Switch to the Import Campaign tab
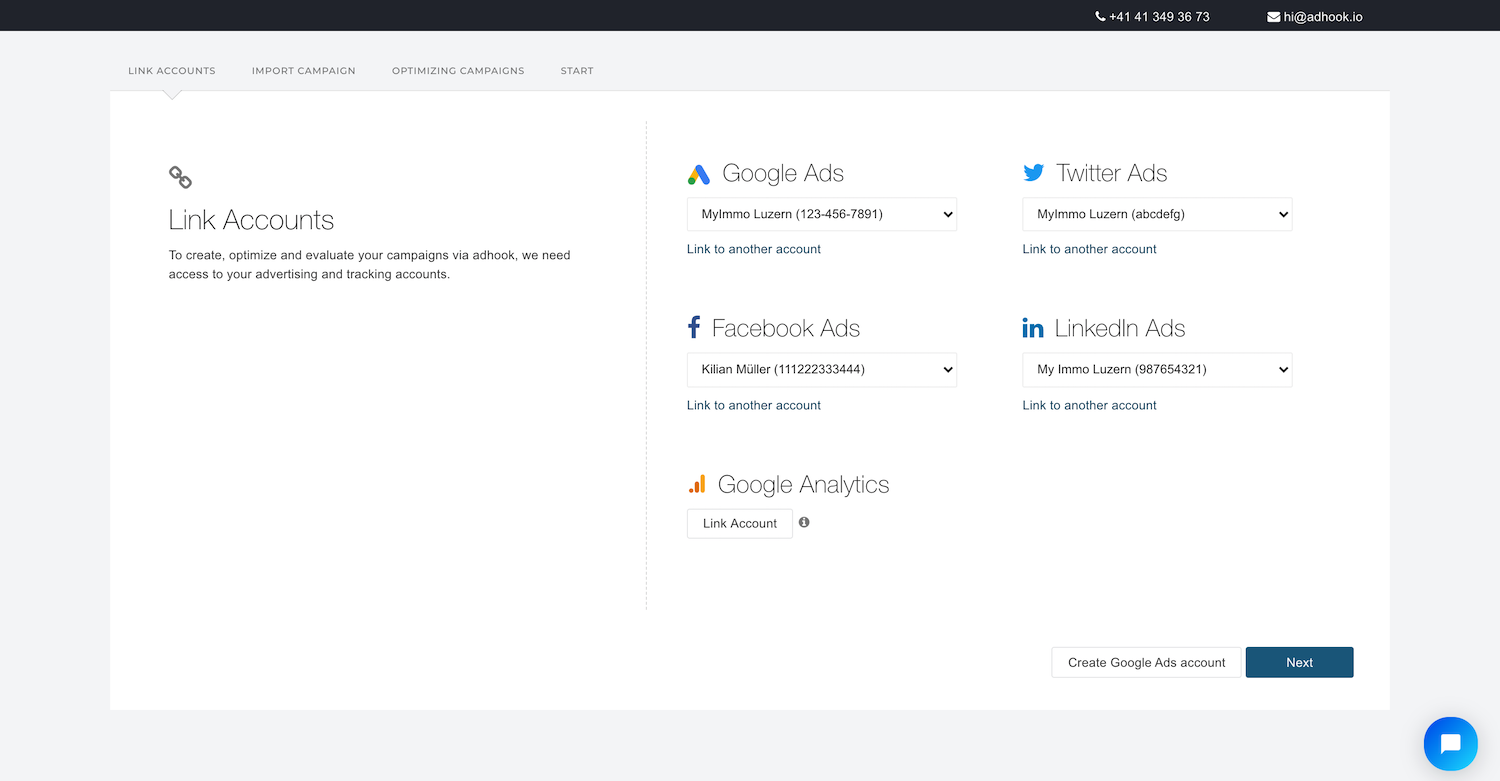1500x781 pixels. (x=304, y=71)
